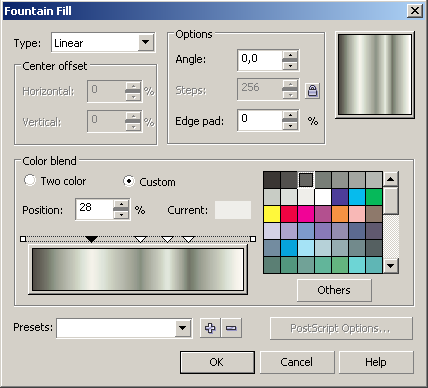This screenshot has width=428, height=388.
Task: Click the Edge pad input field
Action: coord(260,120)
